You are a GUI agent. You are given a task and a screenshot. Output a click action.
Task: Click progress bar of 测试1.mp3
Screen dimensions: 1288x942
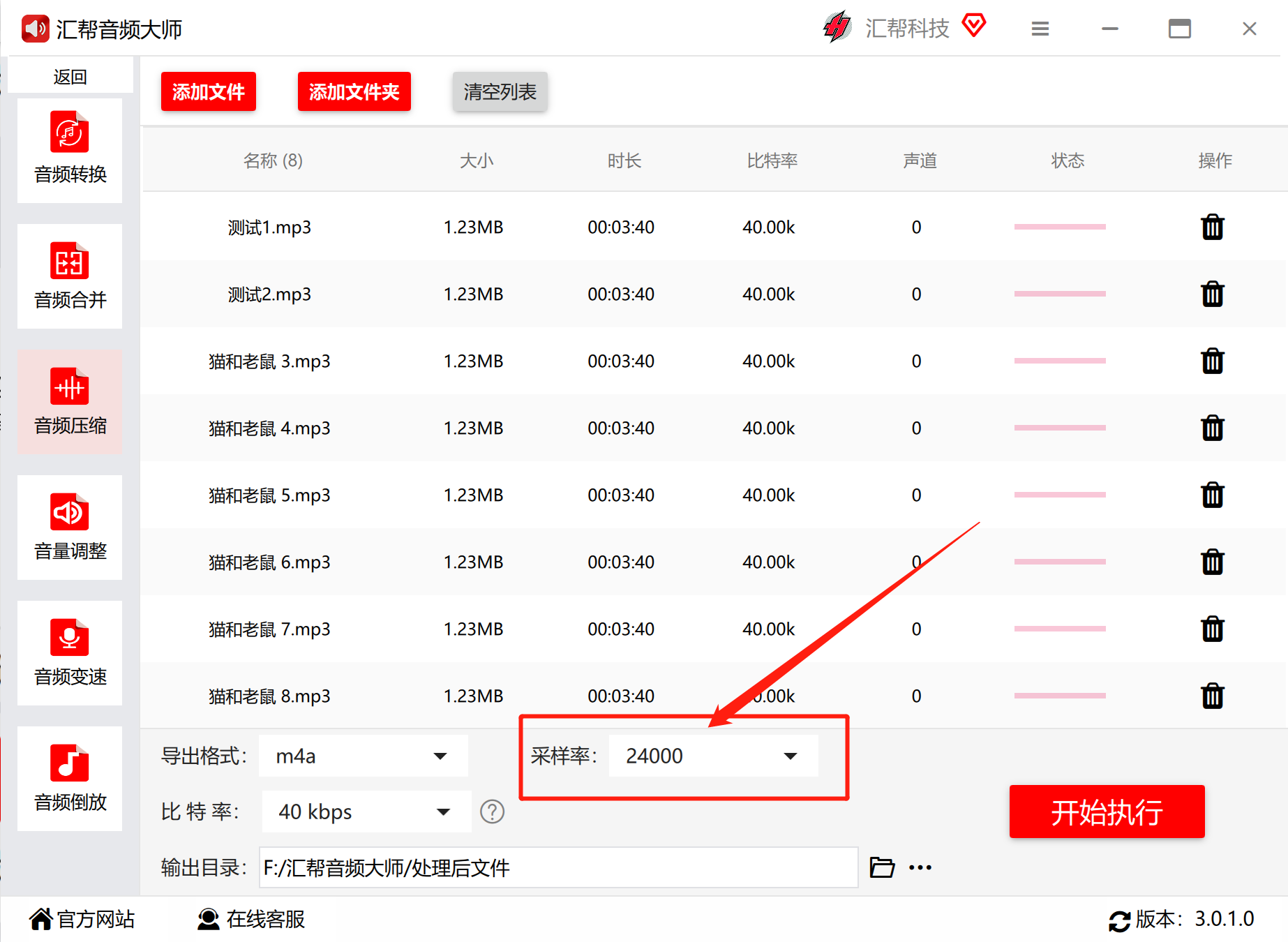1060,227
